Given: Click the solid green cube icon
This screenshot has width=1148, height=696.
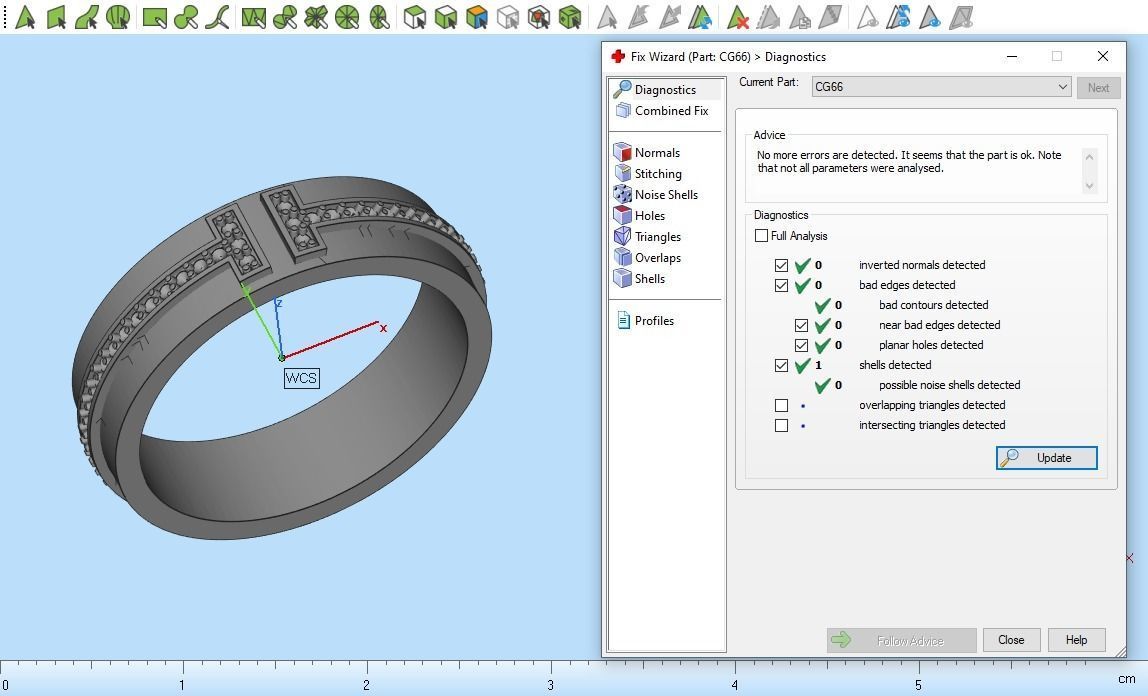Looking at the screenshot, I should click(x=570, y=17).
